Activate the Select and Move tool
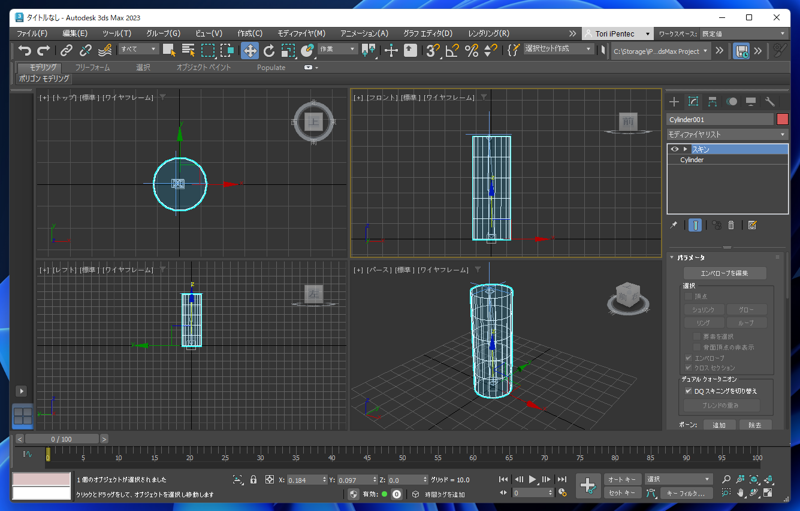 coord(249,50)
